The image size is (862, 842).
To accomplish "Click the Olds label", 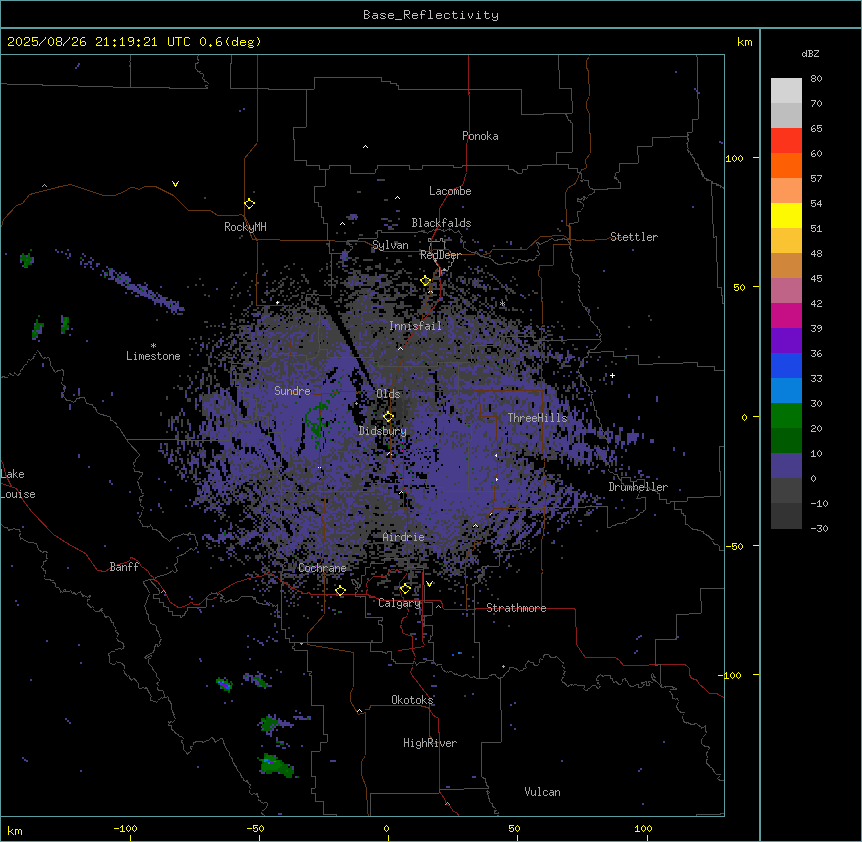I will click(388, 394).
